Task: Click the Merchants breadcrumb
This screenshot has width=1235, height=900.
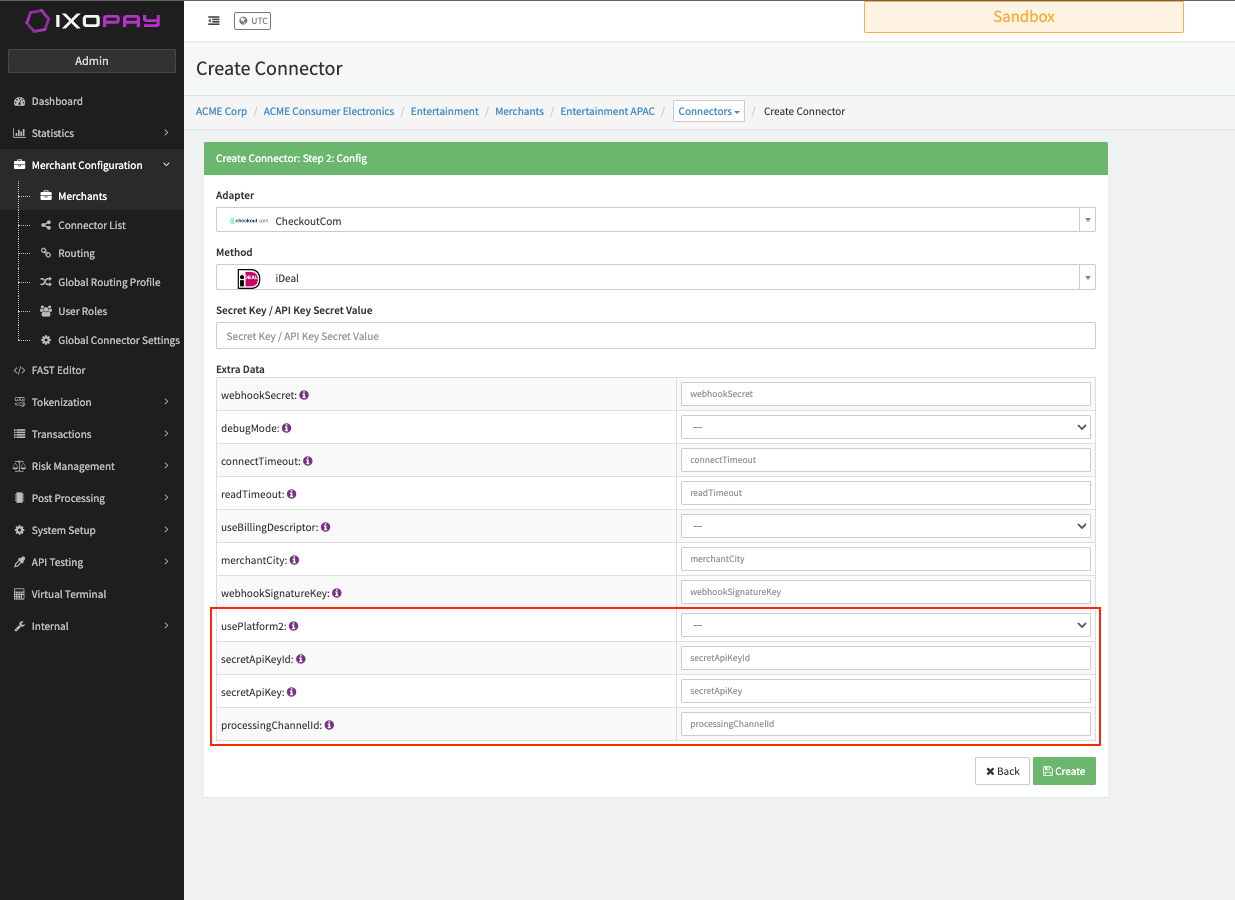Action: pos(520,111)
